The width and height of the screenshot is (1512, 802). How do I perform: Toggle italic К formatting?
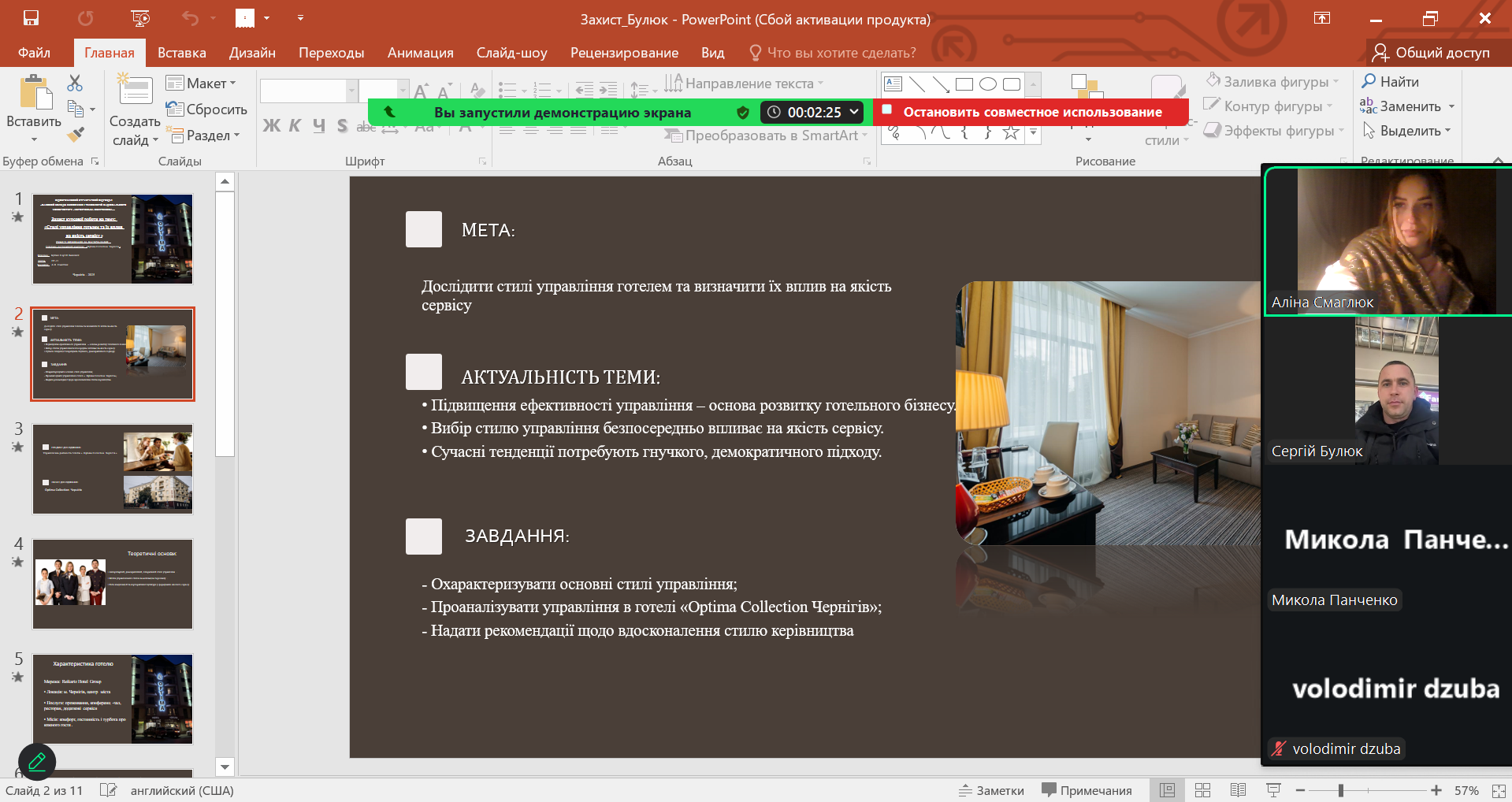pos(295,126)
